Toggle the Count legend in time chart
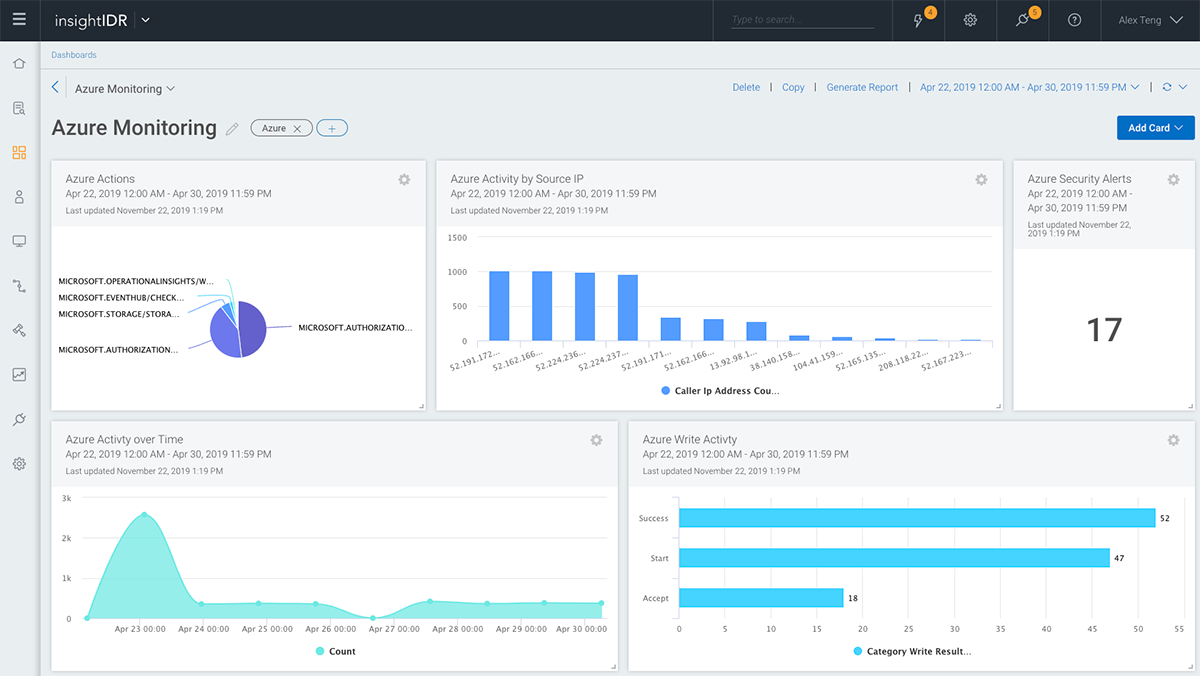Viewport: 1200px width, 676px height. (x=335, y=651)
